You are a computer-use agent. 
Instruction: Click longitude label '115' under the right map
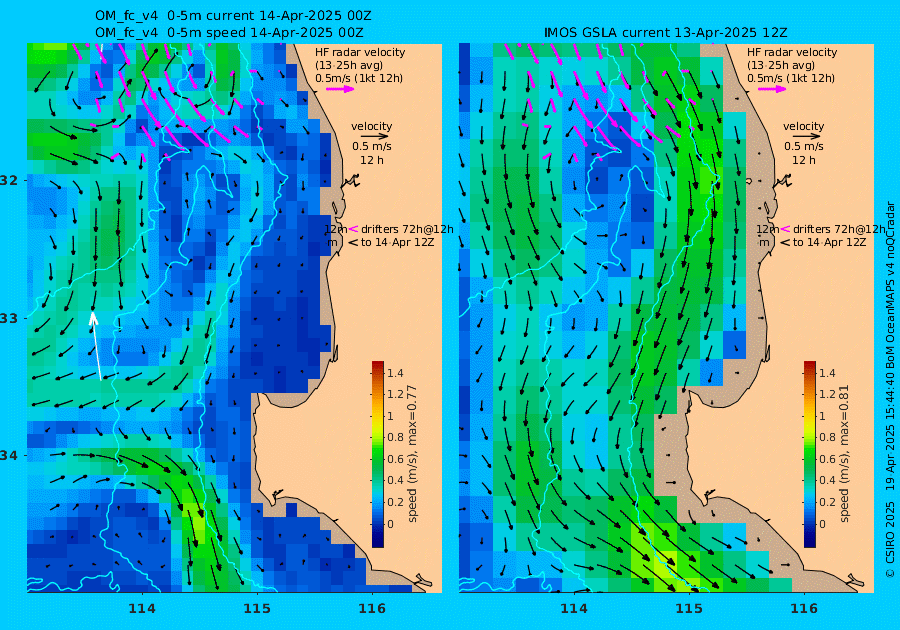(689, 609)
